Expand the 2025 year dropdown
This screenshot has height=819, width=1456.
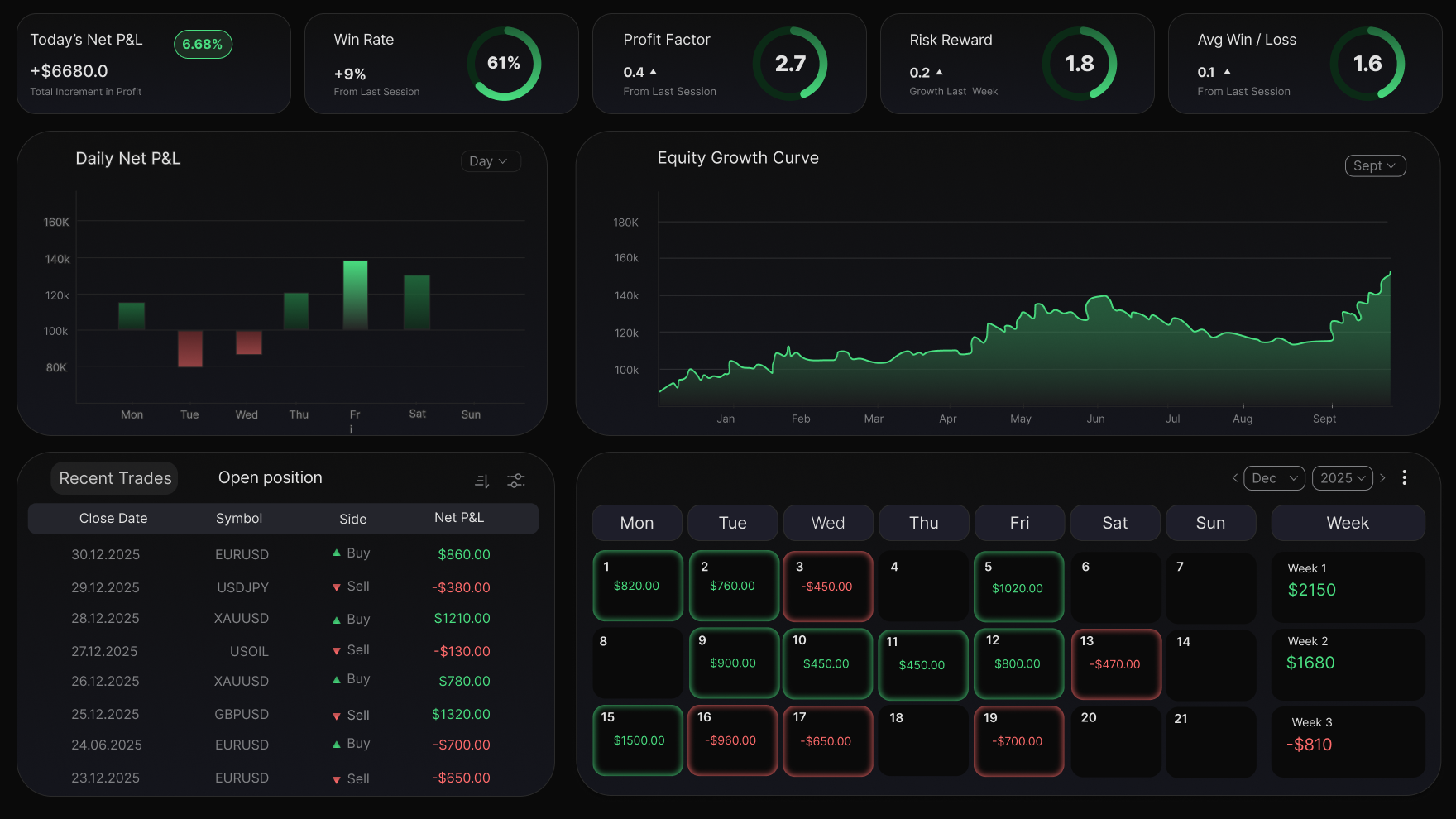tap(1342, 478)
